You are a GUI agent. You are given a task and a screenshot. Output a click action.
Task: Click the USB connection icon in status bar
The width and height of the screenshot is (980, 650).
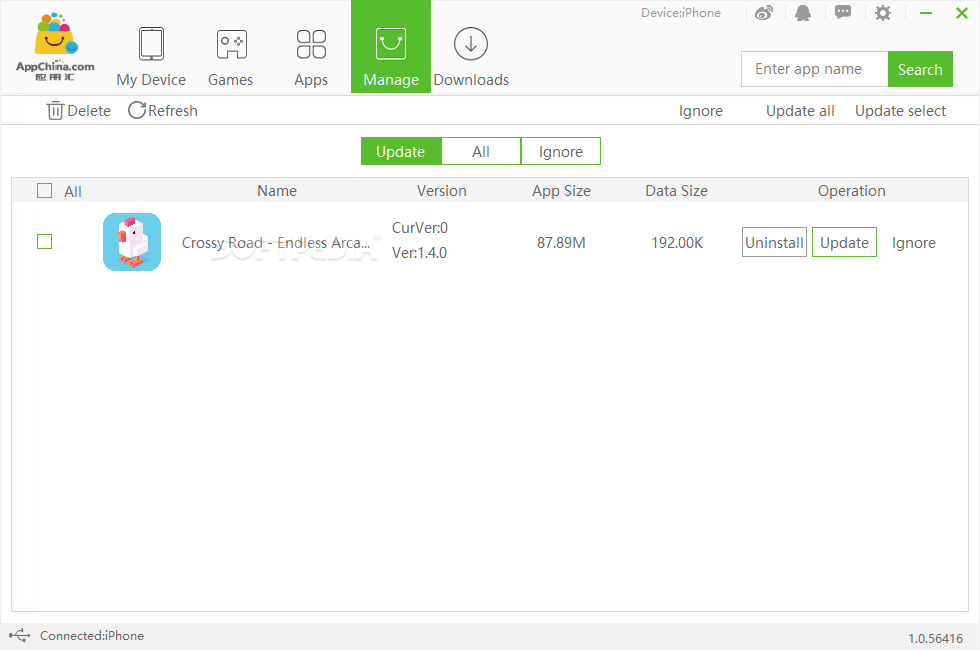click(19, 636)
